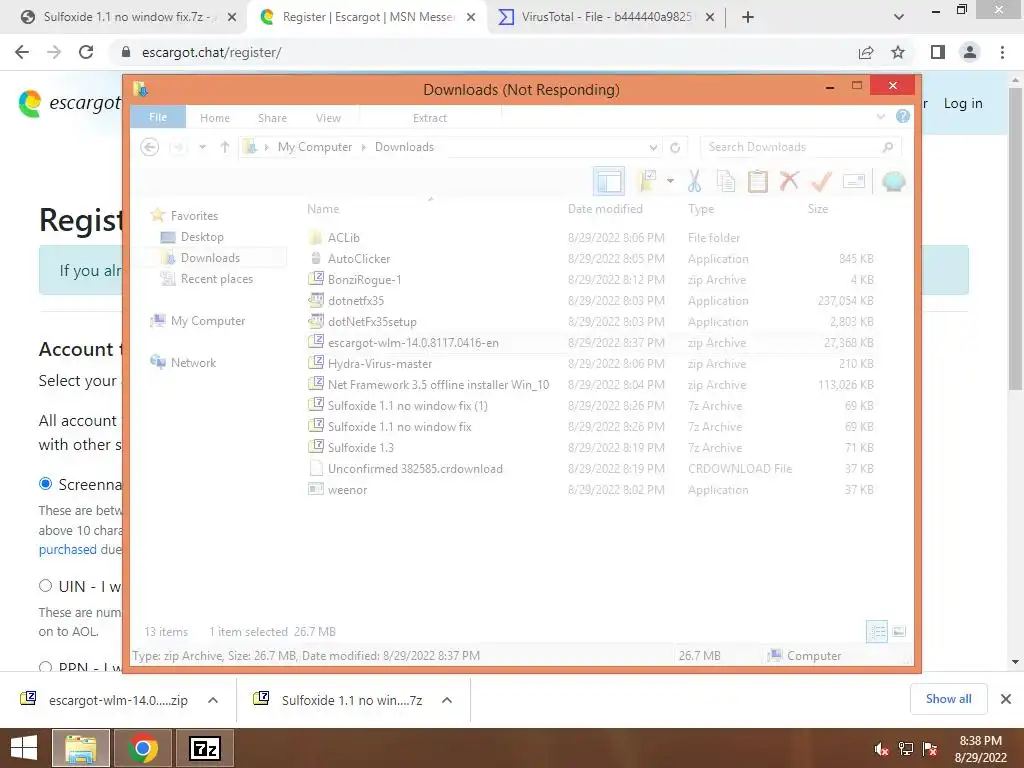Select the weenor application
This screenshot has width=1024, height=768.
click(347, 490)
